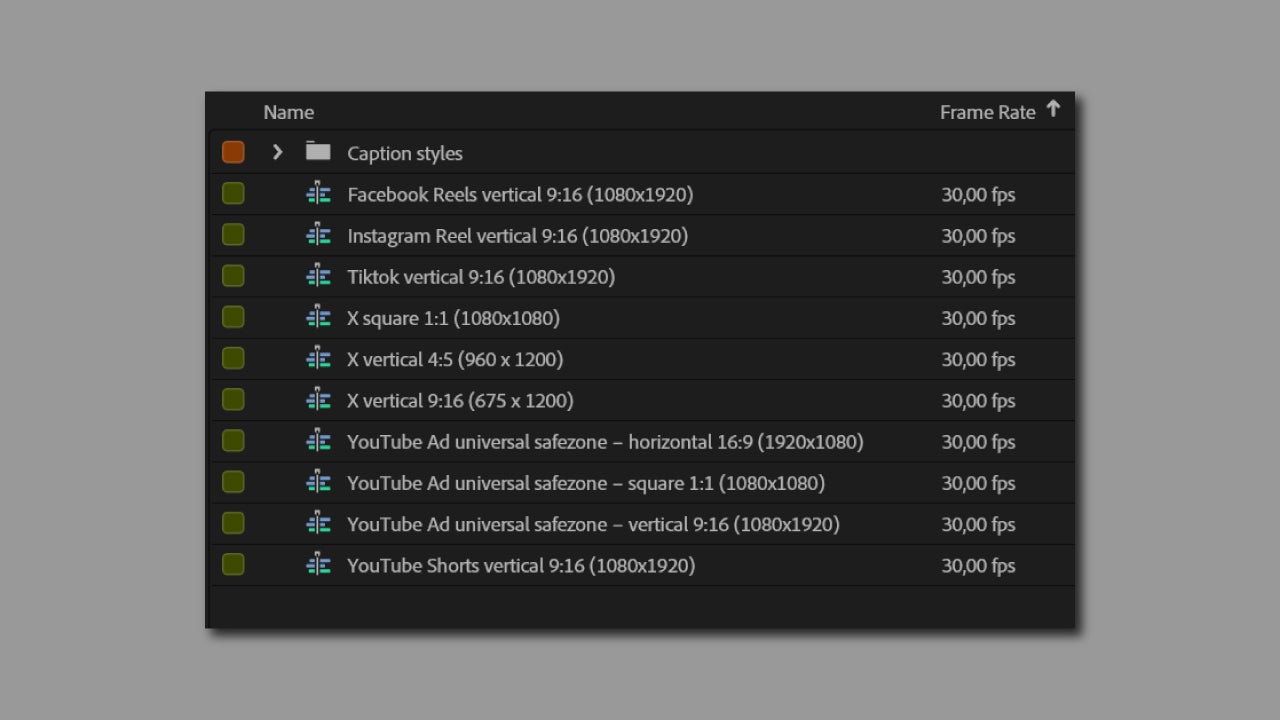
Task: Sort by the Name column header
Action: pyautogui.click(x=288, y=112)
